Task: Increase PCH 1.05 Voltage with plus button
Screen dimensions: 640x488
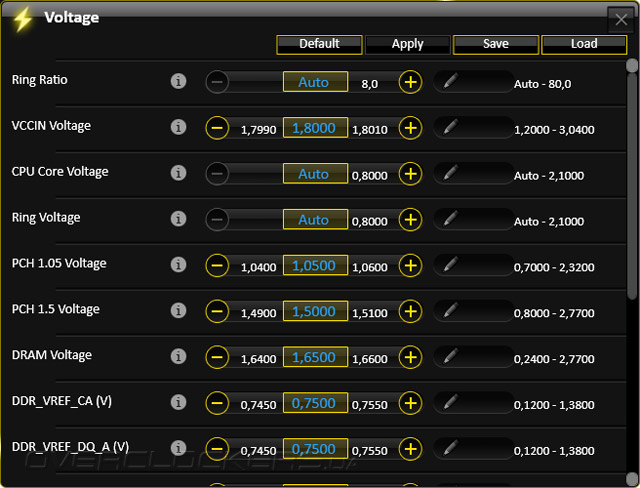Action: pyautogui.click(x=410, y=266)
